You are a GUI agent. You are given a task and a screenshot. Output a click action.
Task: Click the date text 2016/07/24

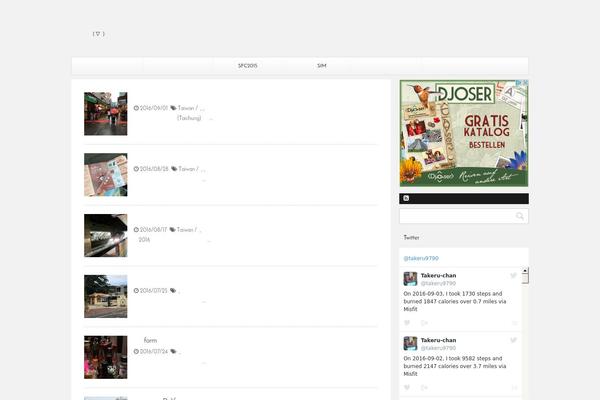(154, 351)
